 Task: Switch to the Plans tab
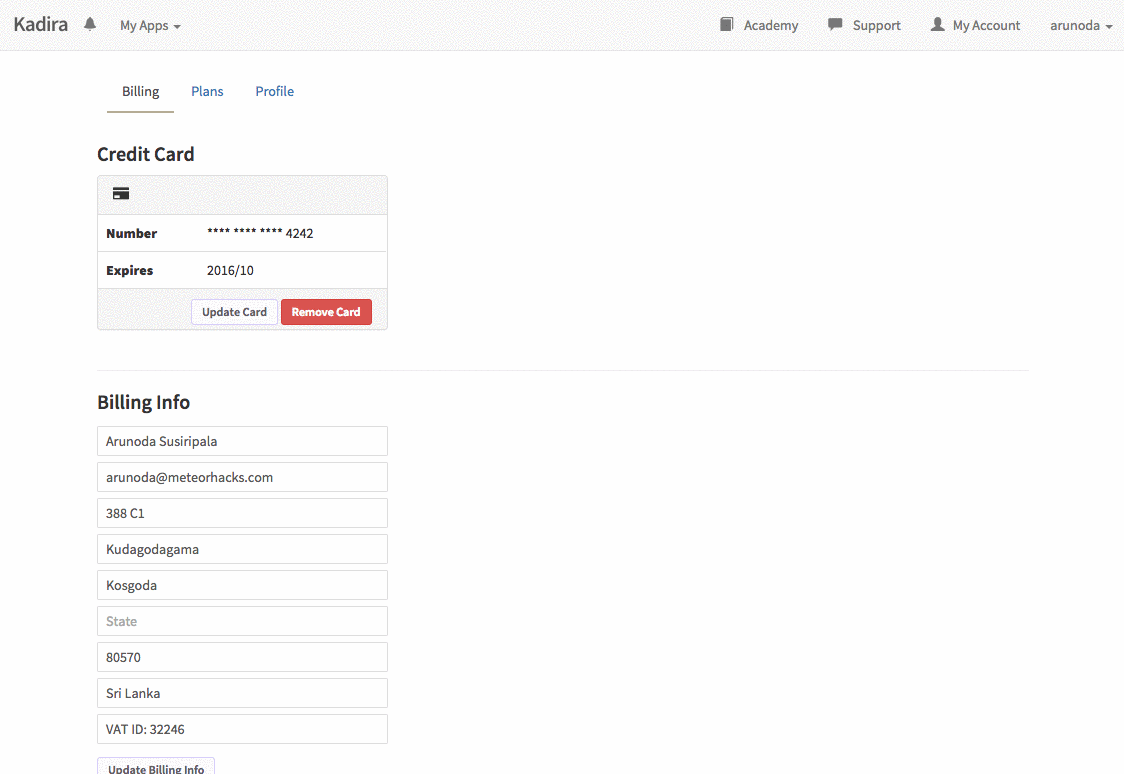pyautogui.click(x=207, y=91)
